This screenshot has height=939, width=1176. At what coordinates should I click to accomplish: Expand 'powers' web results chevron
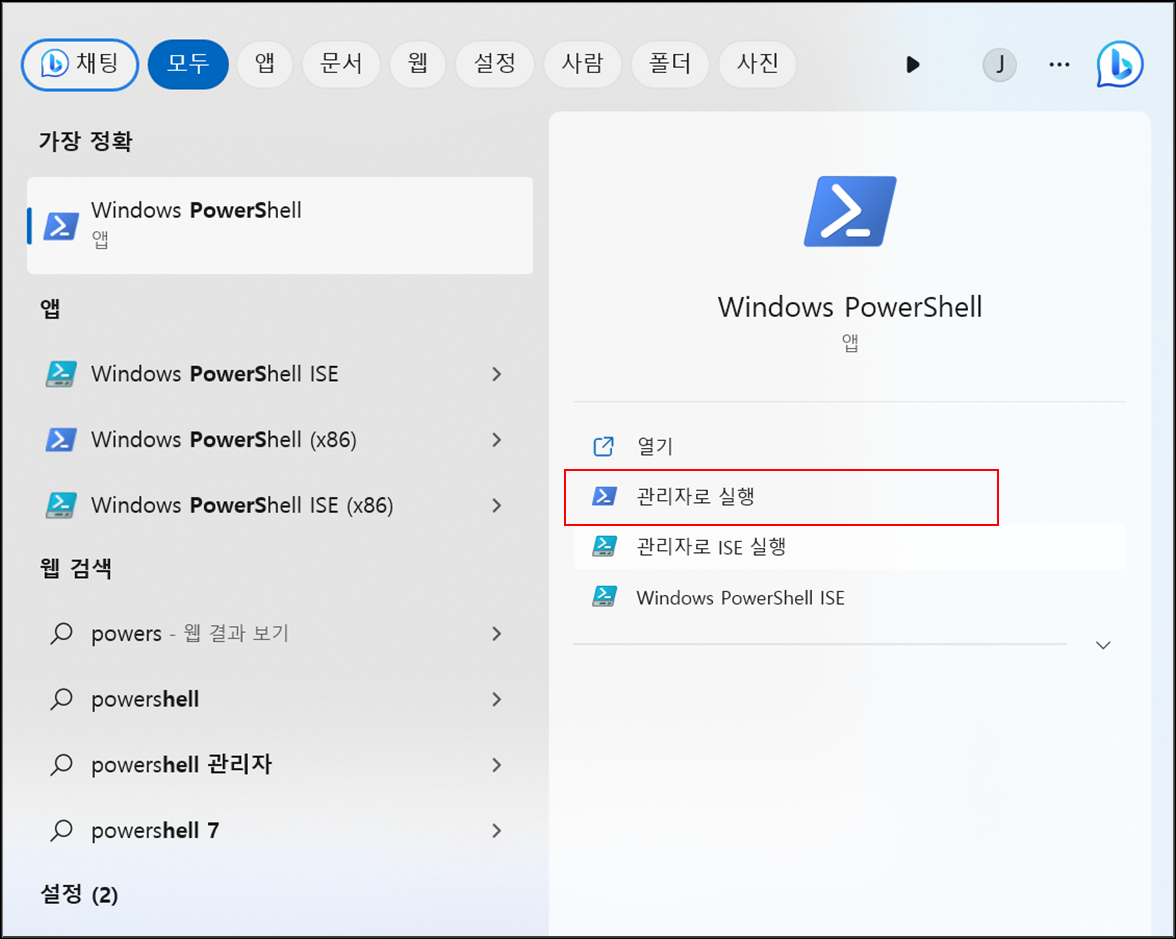point(496,634)
